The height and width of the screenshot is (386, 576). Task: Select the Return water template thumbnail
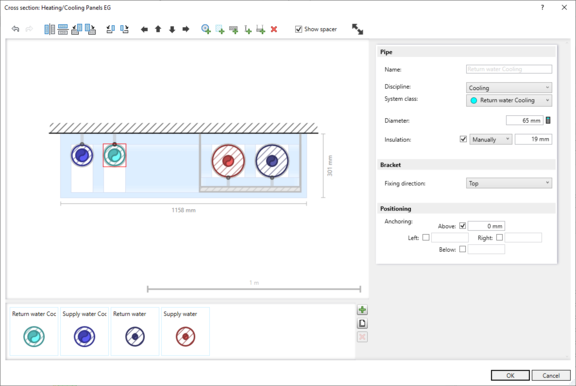point(135,332)
